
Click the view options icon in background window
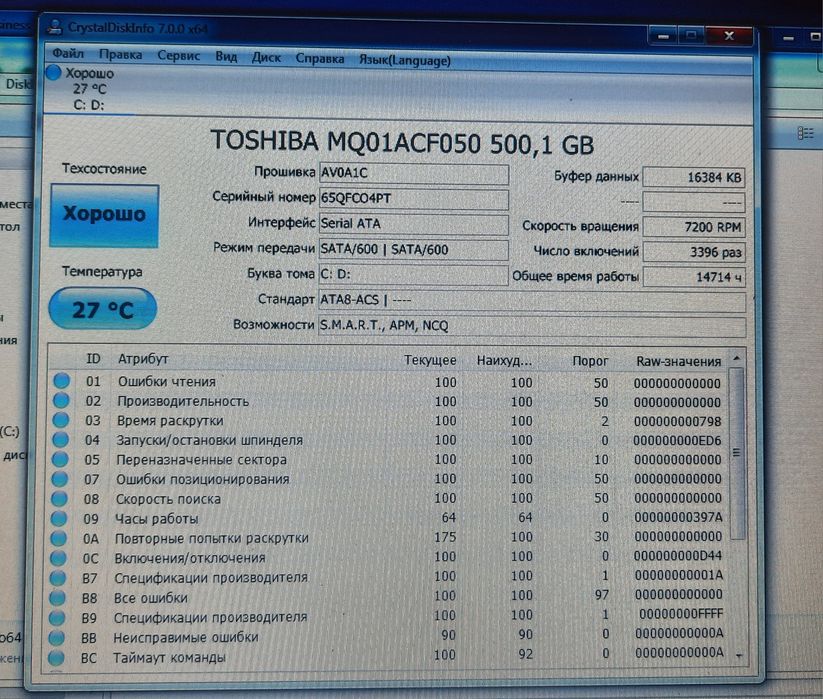805,133
